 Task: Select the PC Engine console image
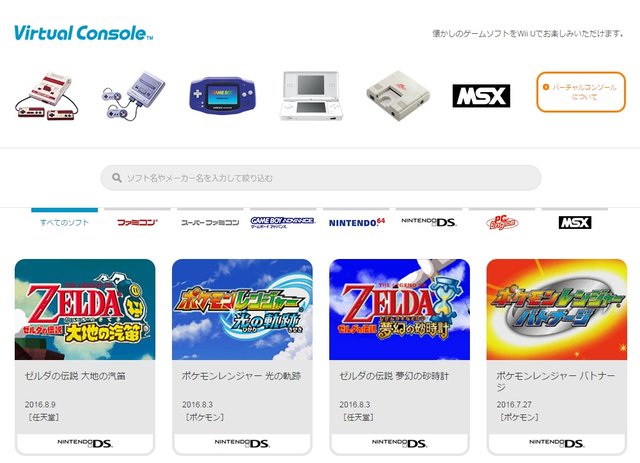pos(398,96)
